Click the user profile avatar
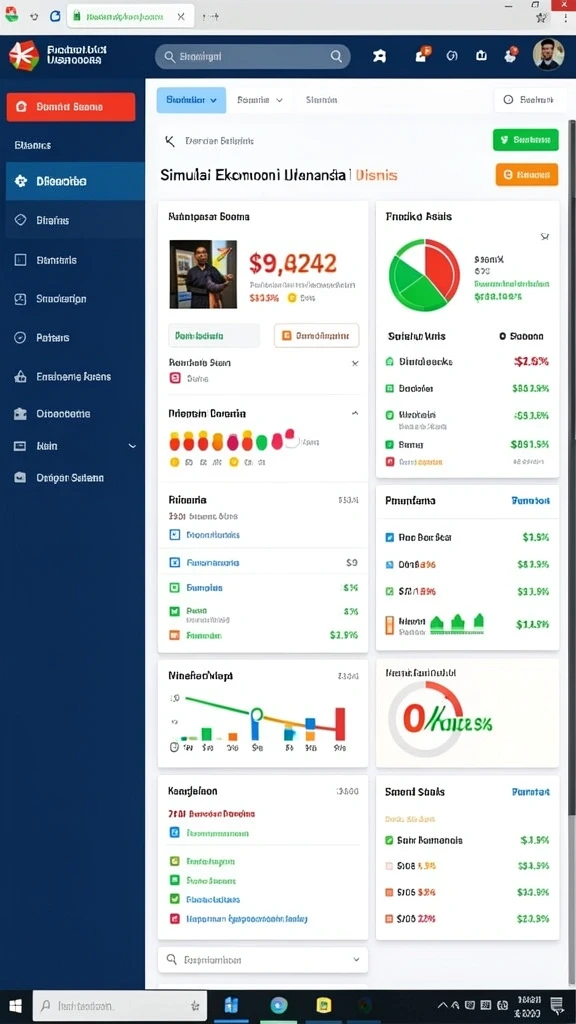The width and height of the screenshot is (576, 1024). point(548,55)
